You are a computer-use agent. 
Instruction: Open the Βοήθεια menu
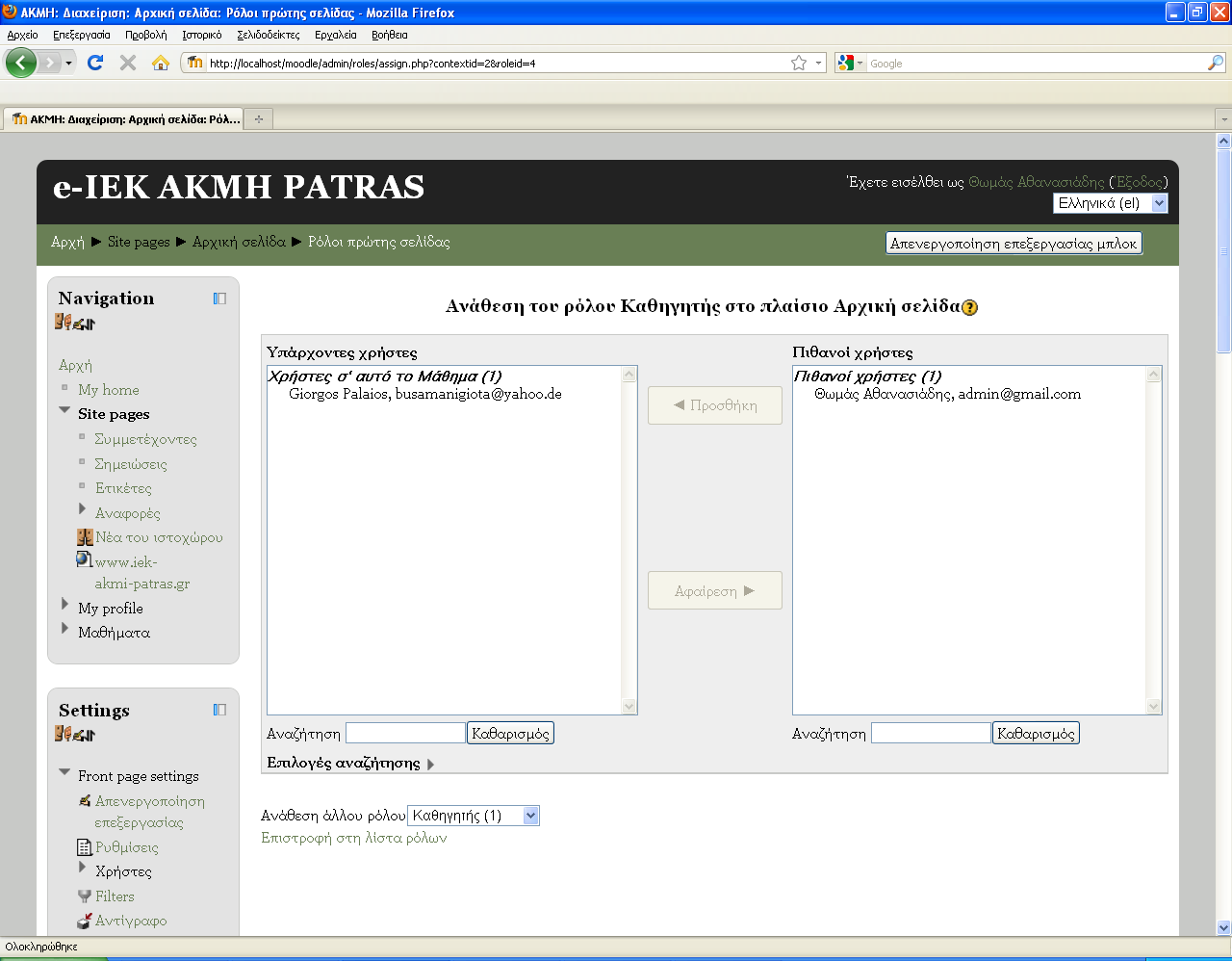point(390,35)
